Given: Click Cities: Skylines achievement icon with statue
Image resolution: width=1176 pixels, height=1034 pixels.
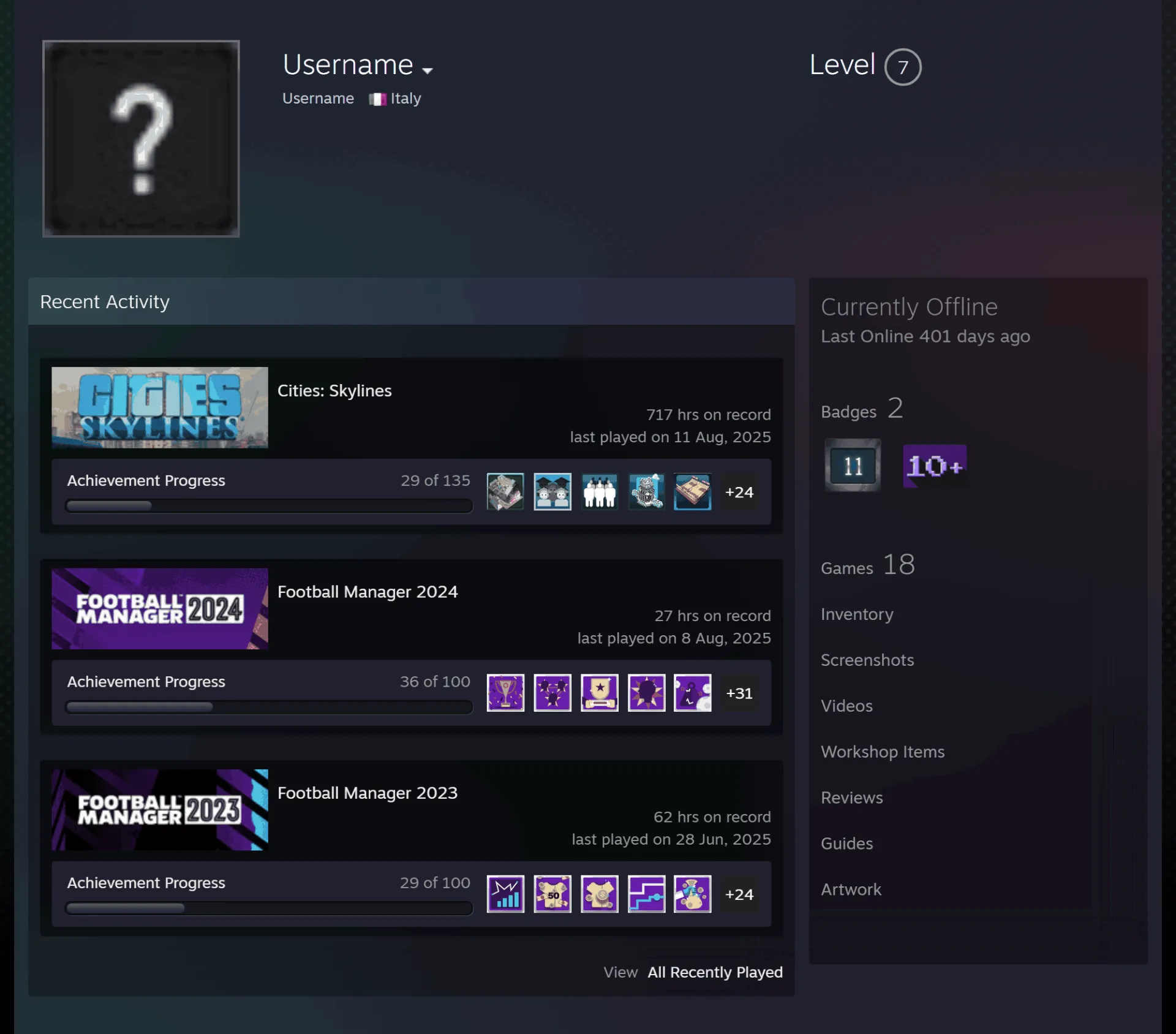Looking at the screenshot, I should pyautogui.click(x=646, y=491).
